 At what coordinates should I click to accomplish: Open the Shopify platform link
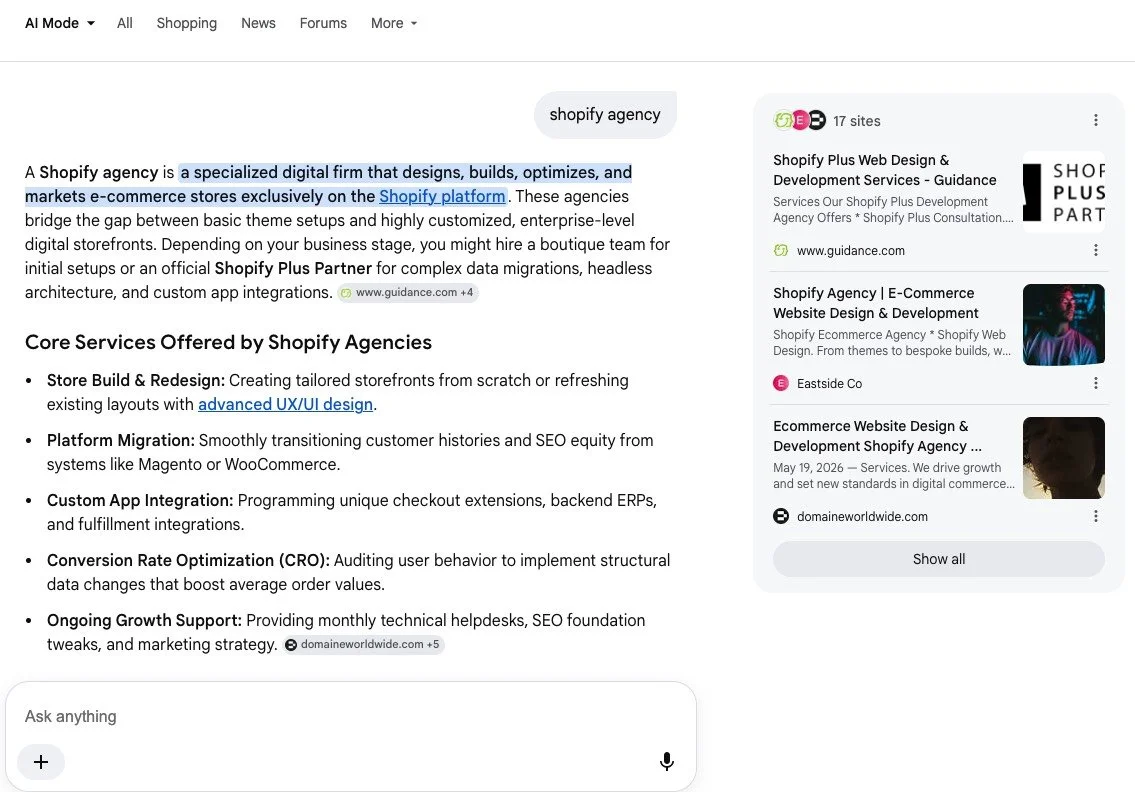click(442, 196)
